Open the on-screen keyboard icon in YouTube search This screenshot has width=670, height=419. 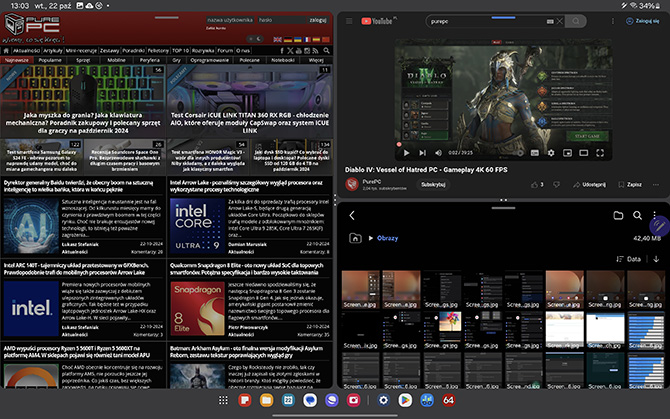550,21
